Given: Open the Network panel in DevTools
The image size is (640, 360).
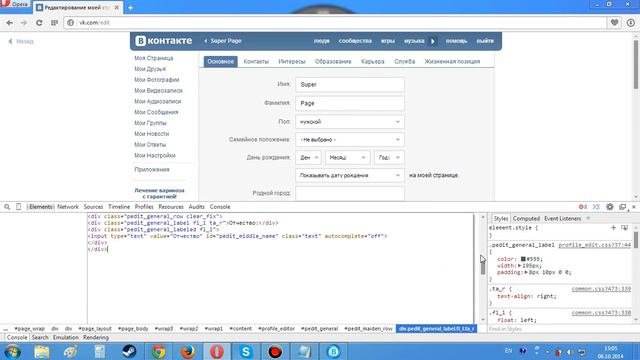Looking at the screenshot, I should point(68,207).
